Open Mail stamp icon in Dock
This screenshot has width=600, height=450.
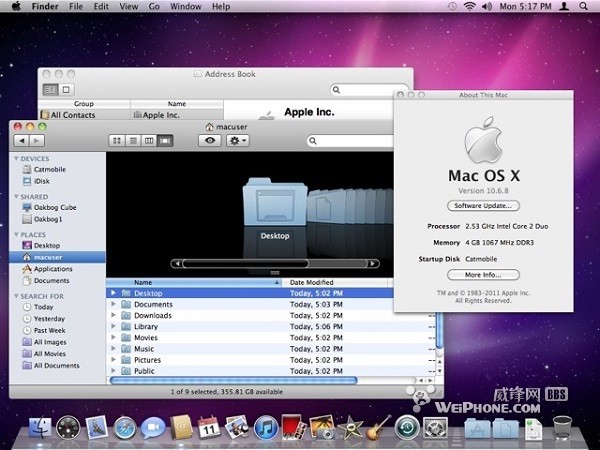pos(96,427)
